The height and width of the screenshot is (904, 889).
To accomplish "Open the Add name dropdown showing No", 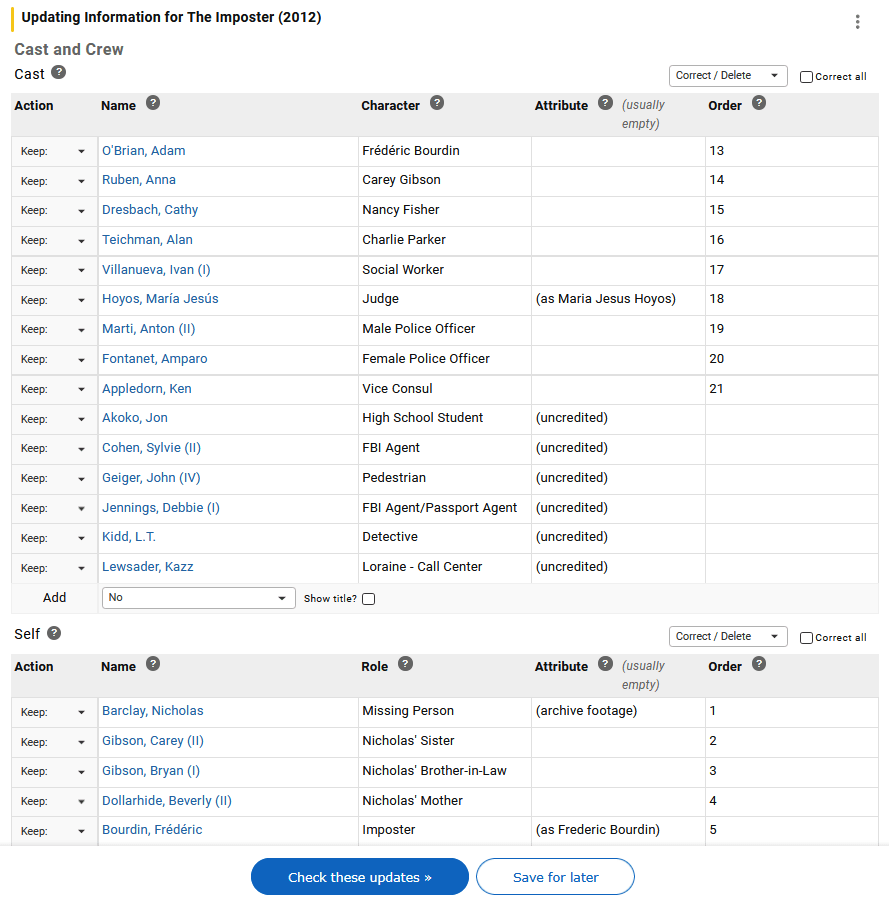I will 198,597.
